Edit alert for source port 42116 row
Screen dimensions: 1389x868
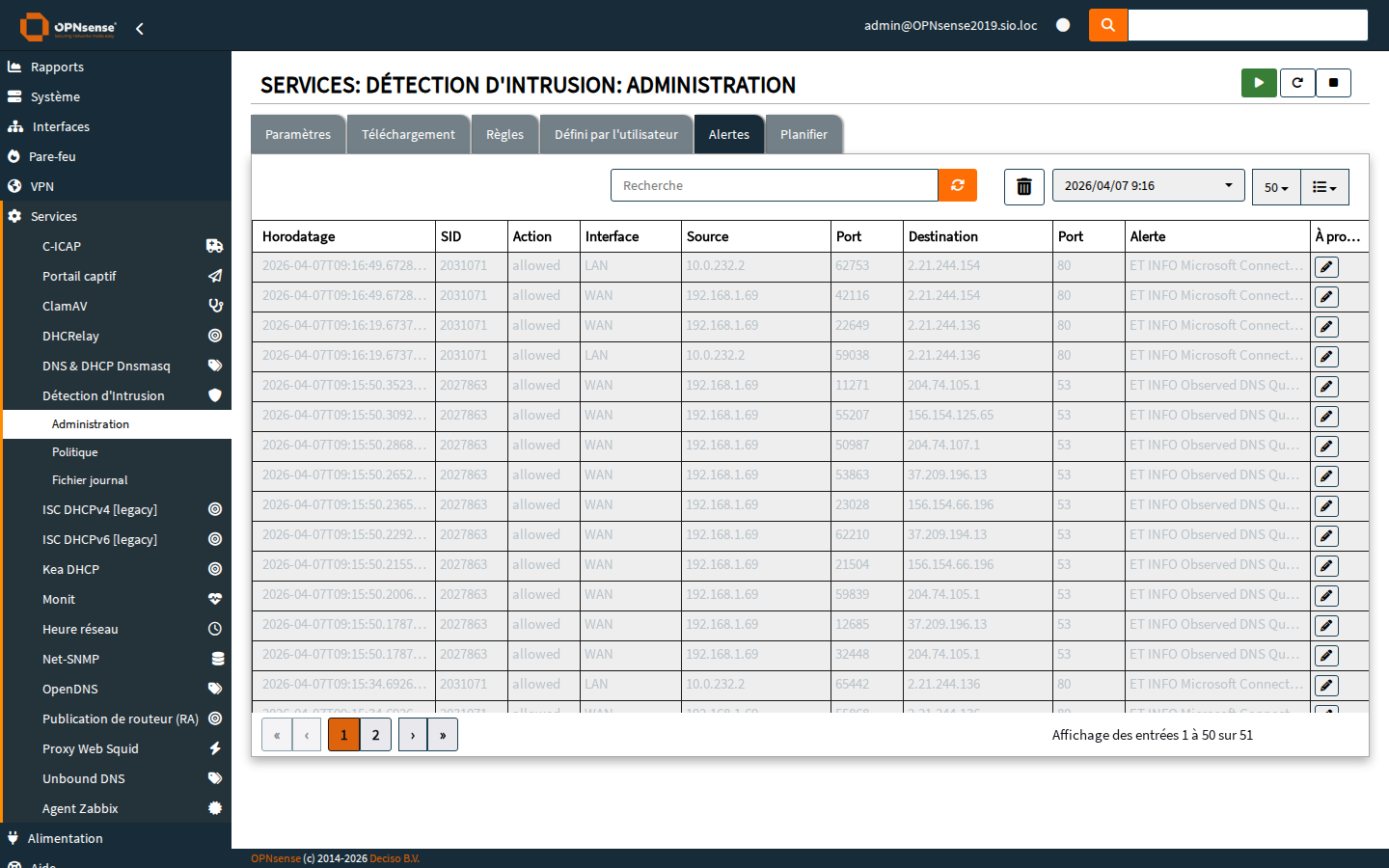[x=1326, y=297]
